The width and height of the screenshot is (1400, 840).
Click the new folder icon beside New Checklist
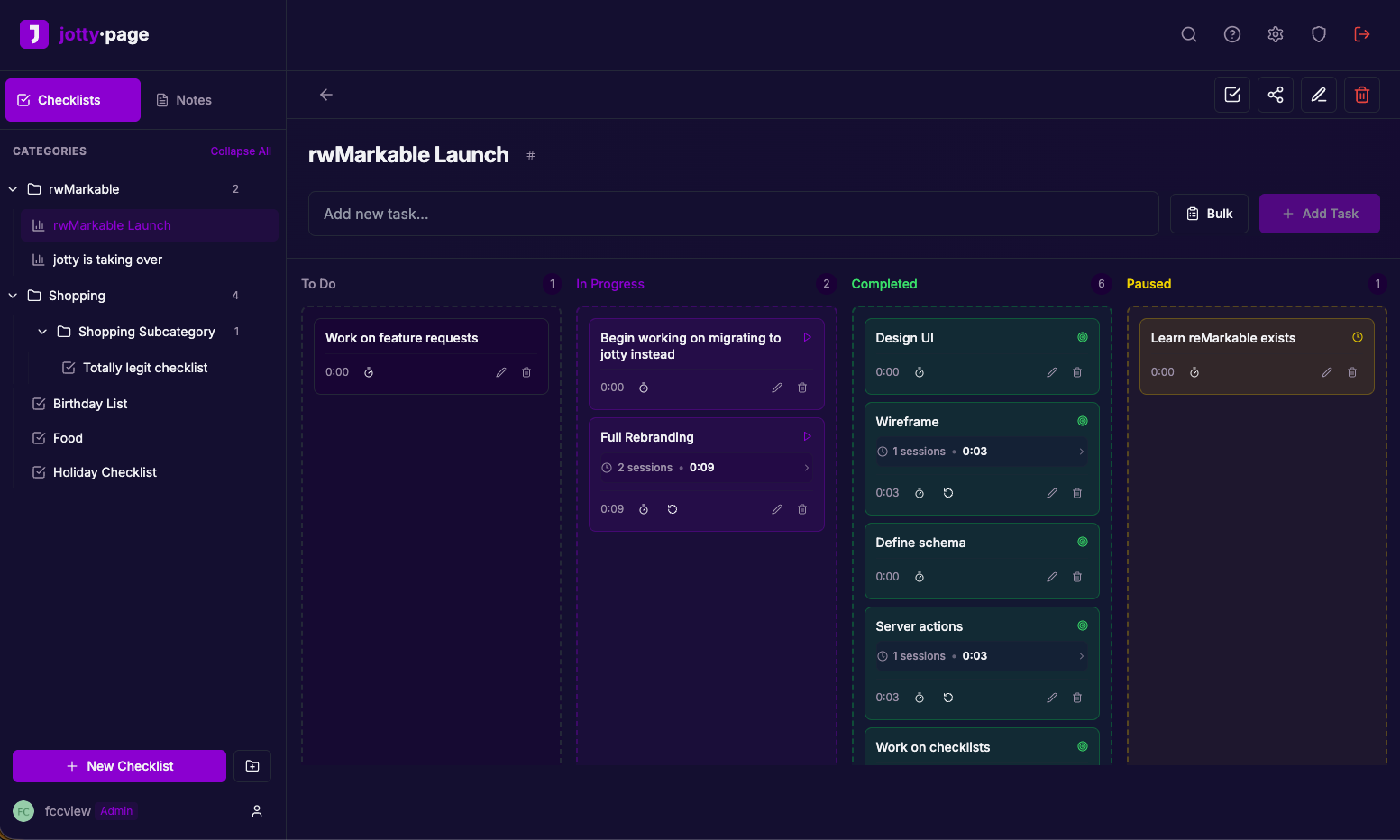[252, 766]
